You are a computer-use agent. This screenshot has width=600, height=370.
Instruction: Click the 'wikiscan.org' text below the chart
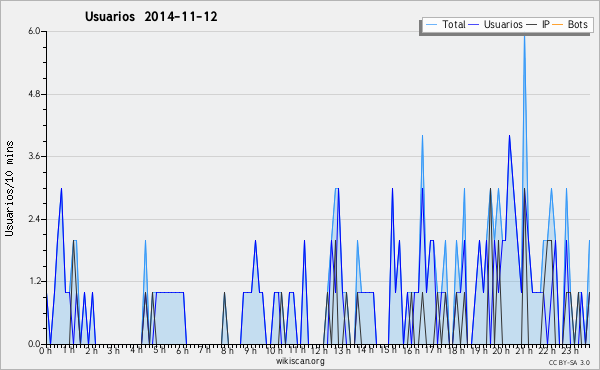tap(300, 361)
